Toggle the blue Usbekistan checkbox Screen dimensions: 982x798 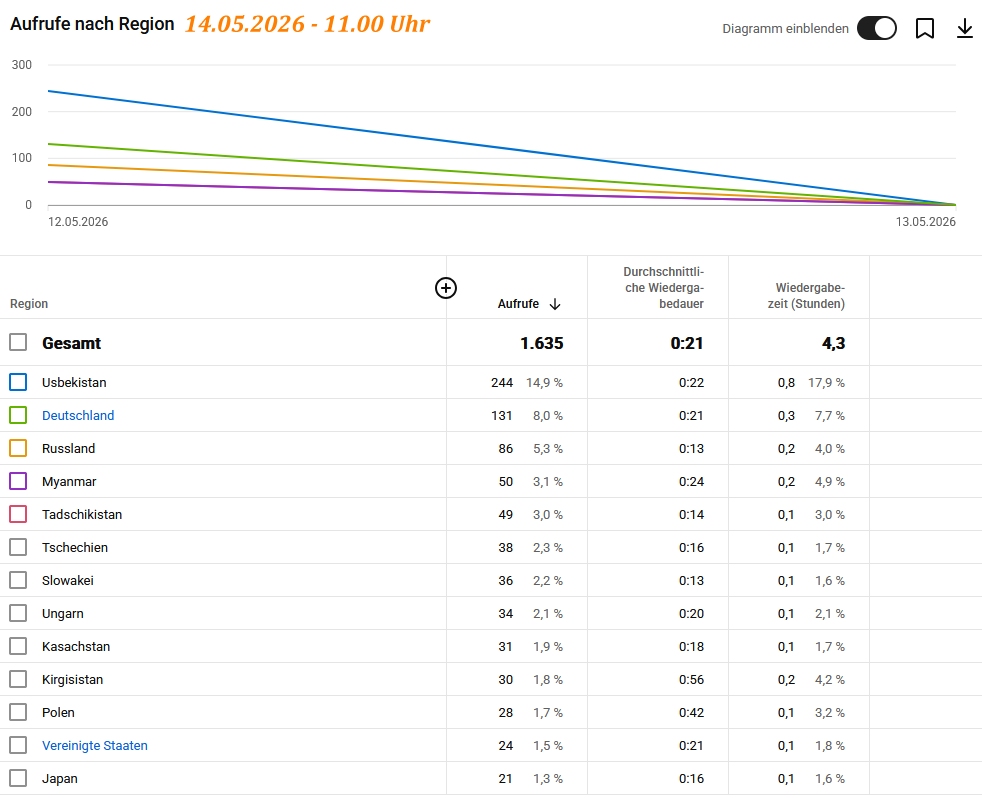click(18, 382)
